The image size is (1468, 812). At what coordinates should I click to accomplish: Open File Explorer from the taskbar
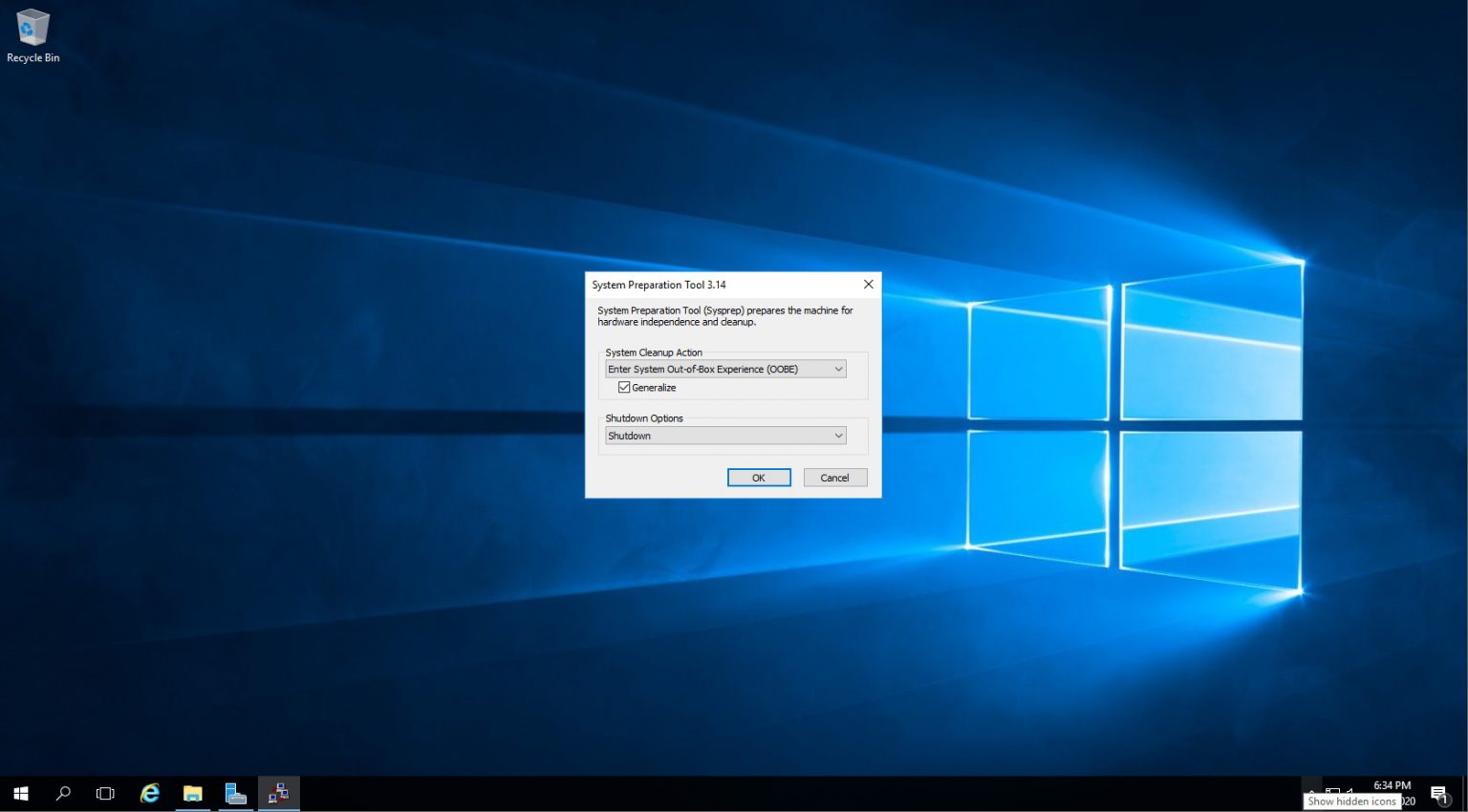tap(192, 793)
